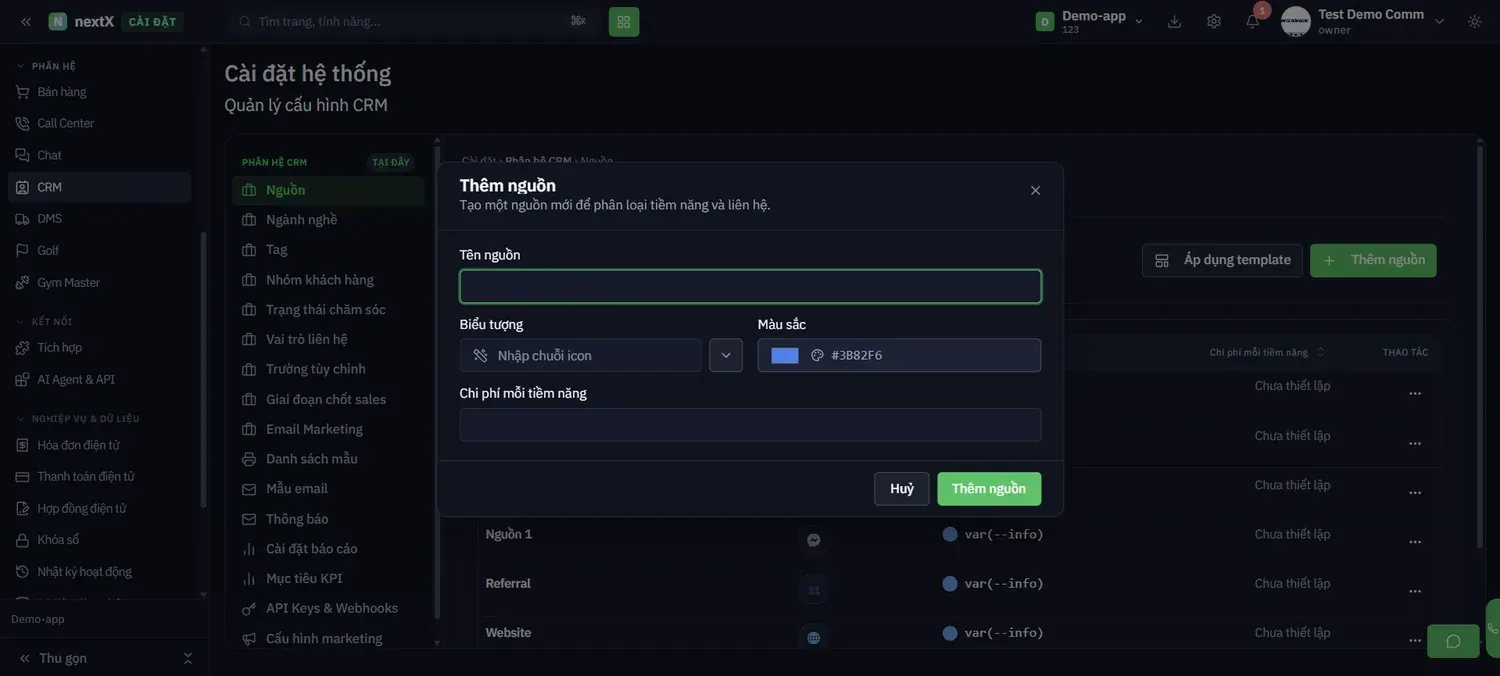
Task: Click the Website row globe icon
Action: (x=814, y=638)
